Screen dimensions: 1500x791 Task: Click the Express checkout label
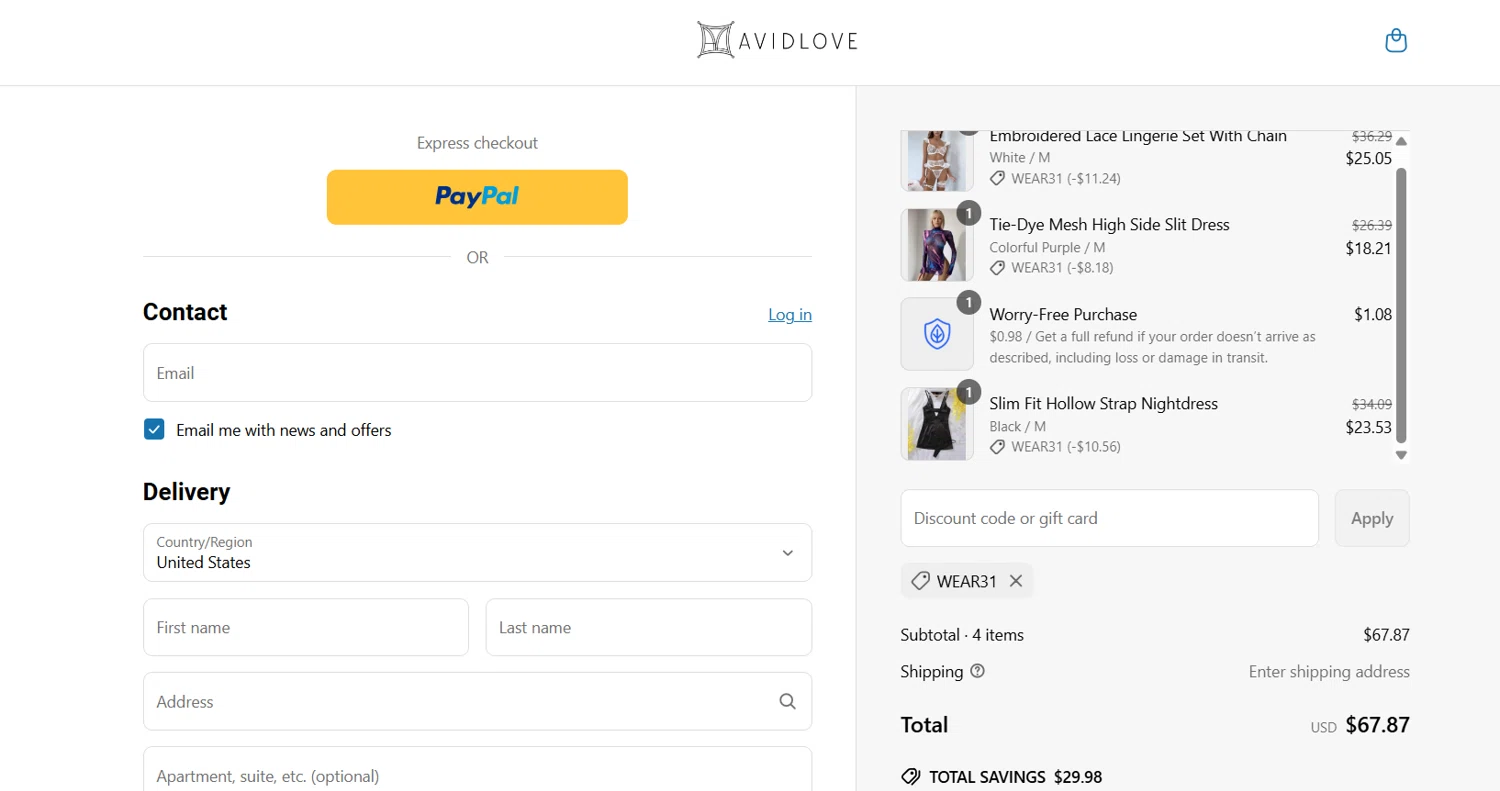[x=477, y=143]
